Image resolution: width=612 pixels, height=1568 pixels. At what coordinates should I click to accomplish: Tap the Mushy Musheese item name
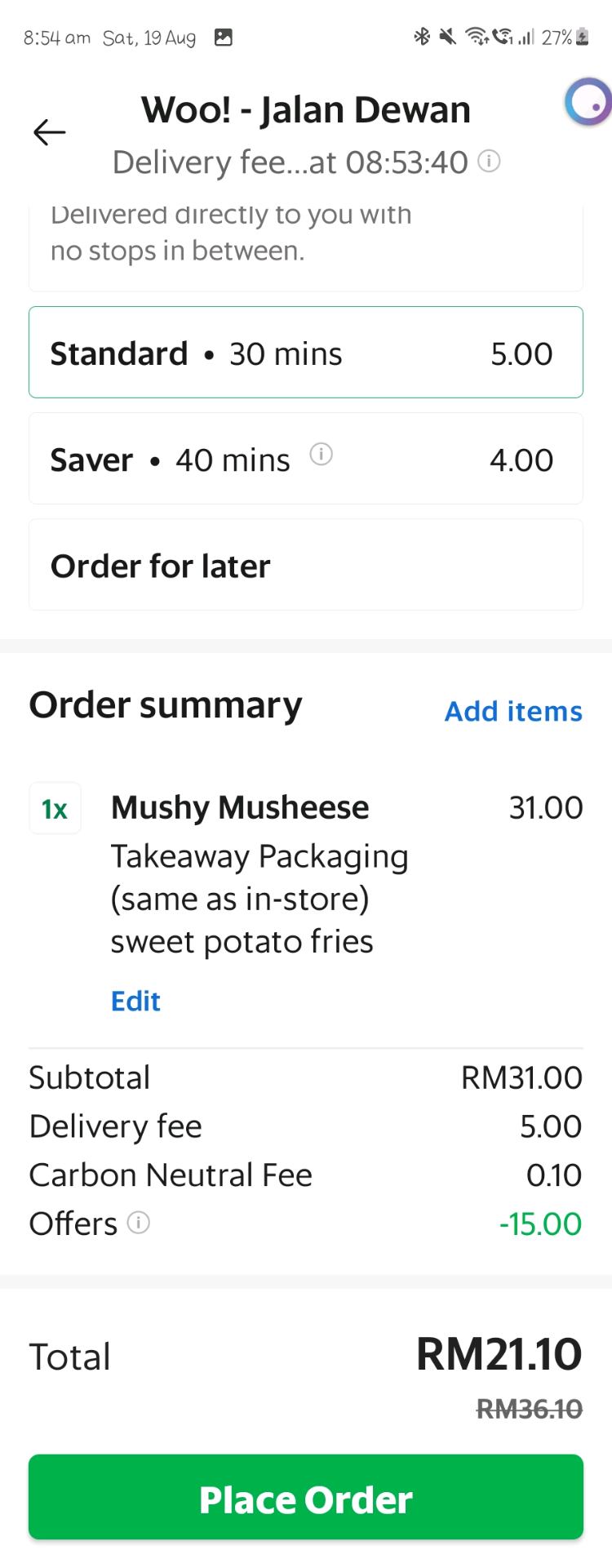240,807
